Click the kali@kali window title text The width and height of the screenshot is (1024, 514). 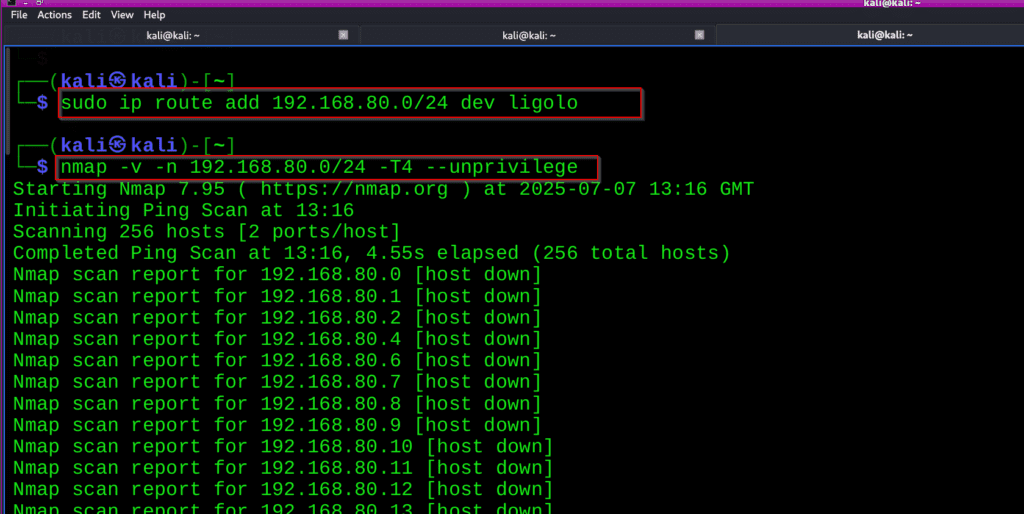(x=891, y=3)
